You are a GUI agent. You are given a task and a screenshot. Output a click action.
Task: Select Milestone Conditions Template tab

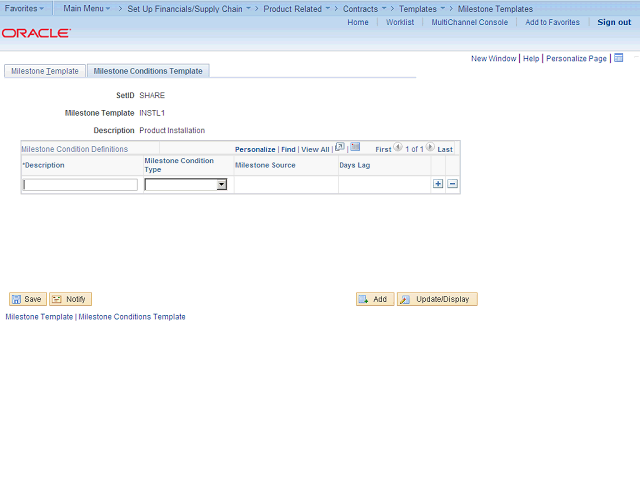click(x=148, y=71)
